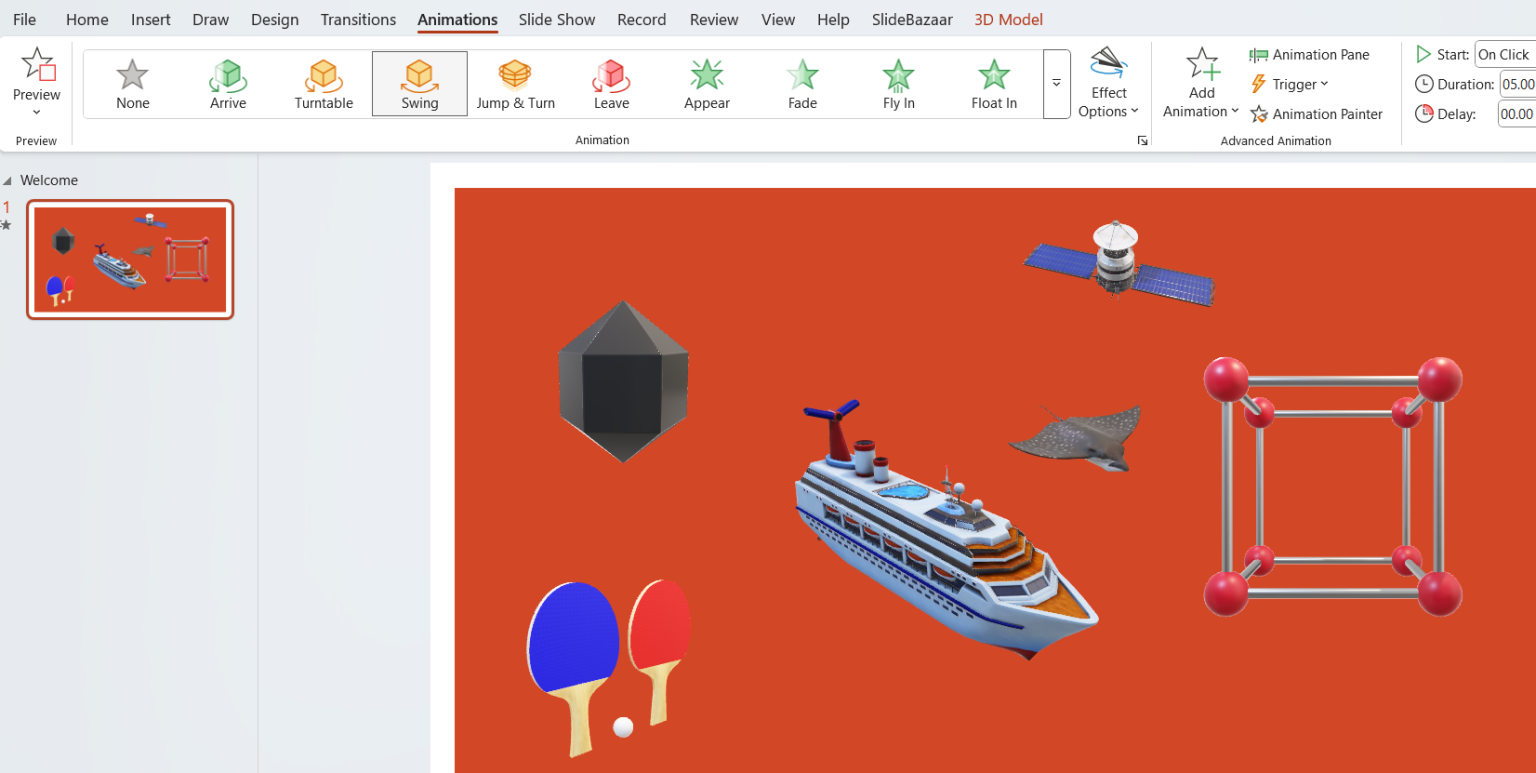Select slide 1 thumbnail in the sidebar
This screenshot has width=1536, height=773.
[129, 258]
